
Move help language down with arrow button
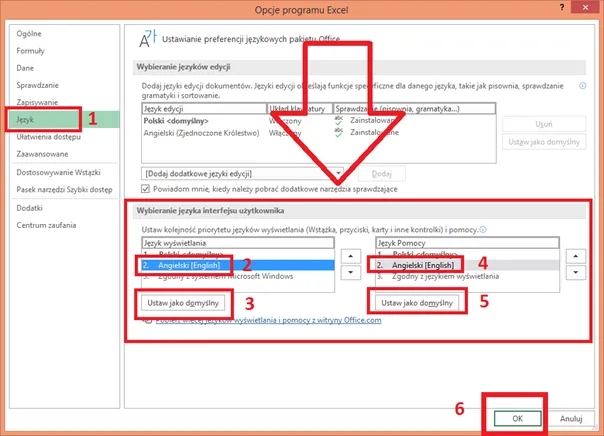click(x=575, y=273)
